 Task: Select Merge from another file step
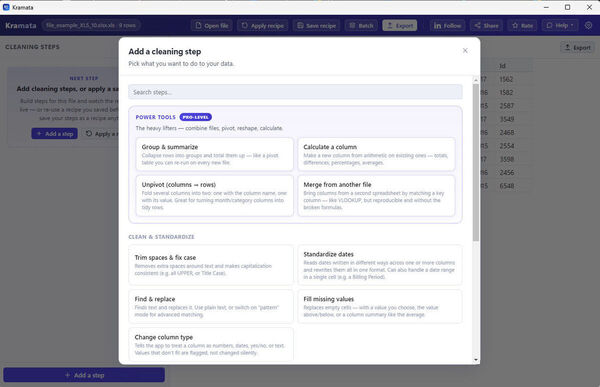coord(377,196)
